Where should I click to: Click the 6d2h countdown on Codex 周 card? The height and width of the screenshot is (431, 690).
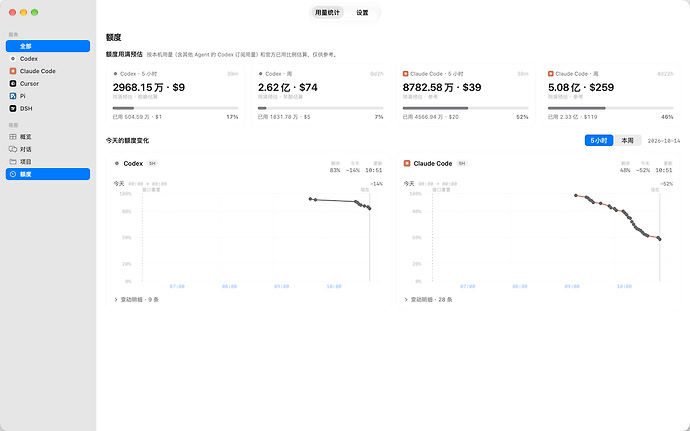click(377, 74)
